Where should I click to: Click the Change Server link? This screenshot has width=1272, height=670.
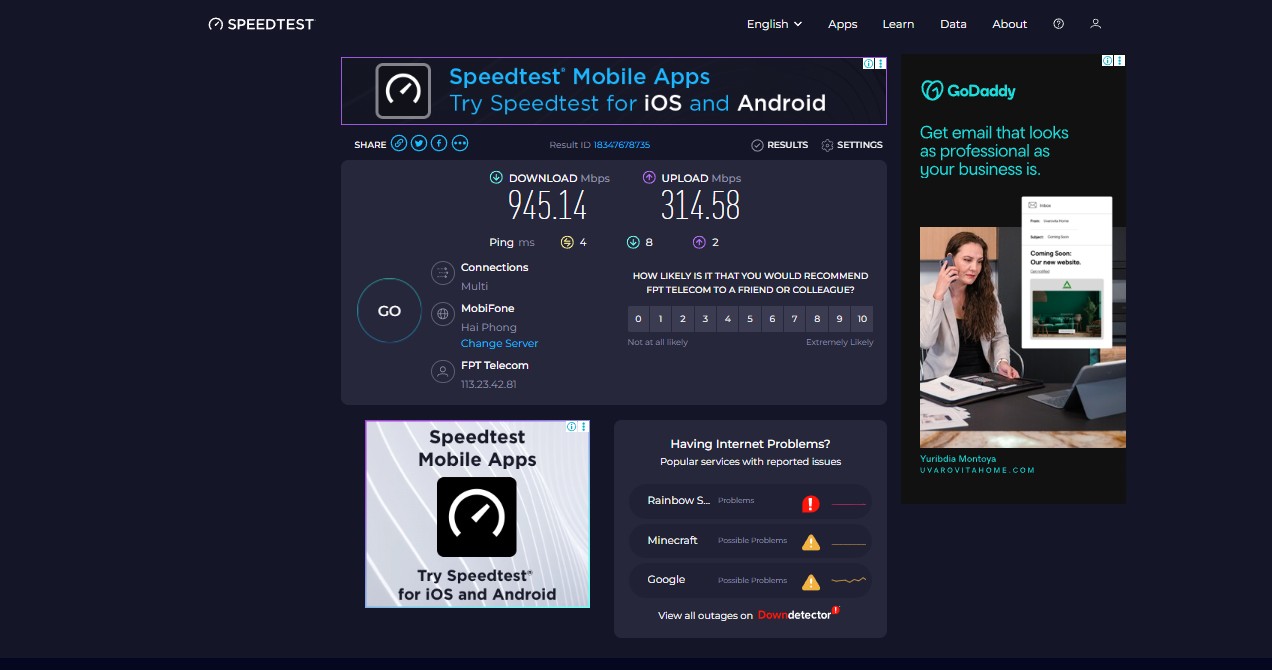(499, 343)
